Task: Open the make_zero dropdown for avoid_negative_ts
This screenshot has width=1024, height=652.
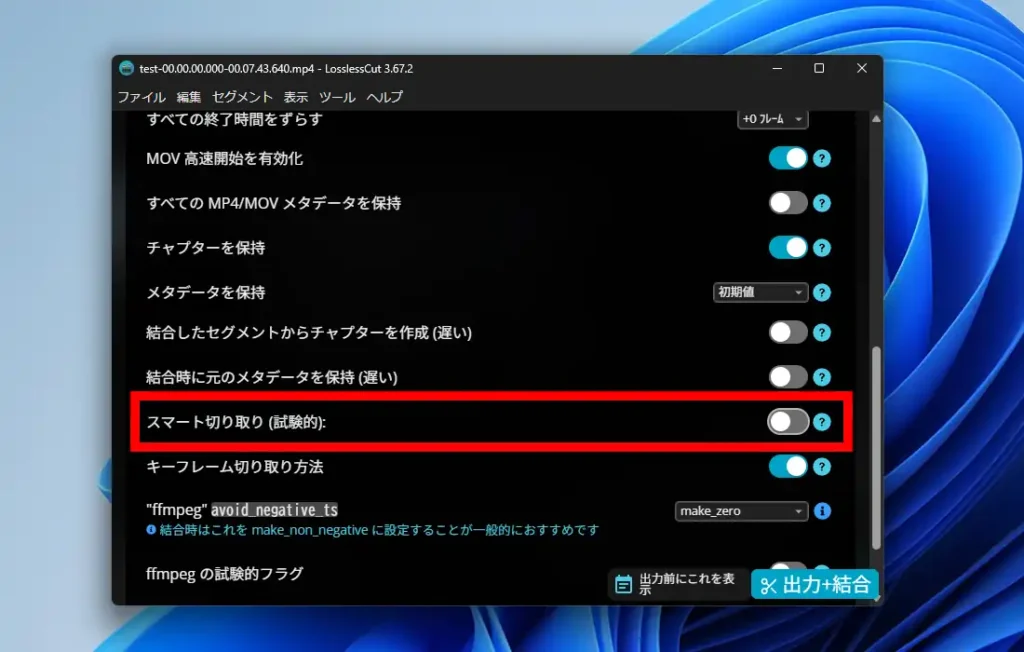Action: [x=740, y=511]
